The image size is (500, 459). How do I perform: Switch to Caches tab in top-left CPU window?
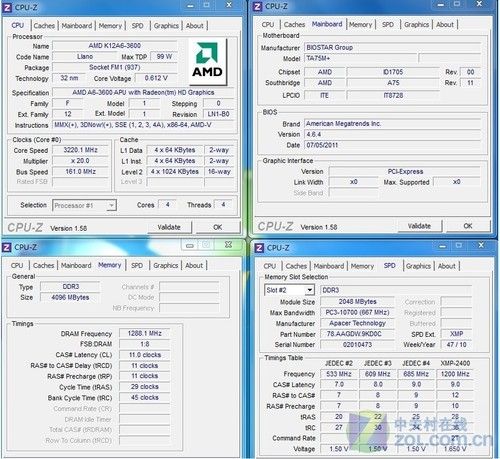tap(44, 26)
